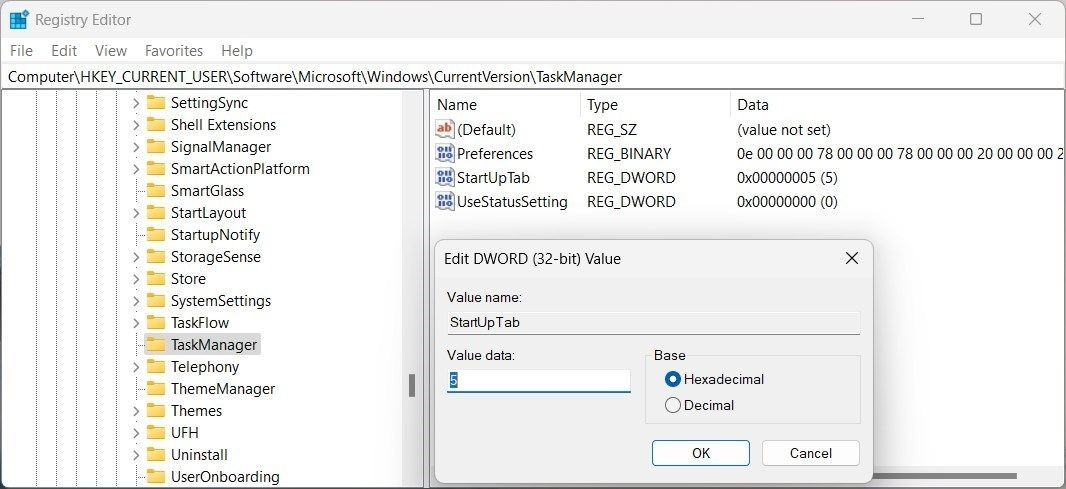This screenshot has width=1066, height=489.
Task: Click Cancel in Edit DWORD dialog
Action: [810, 453]
